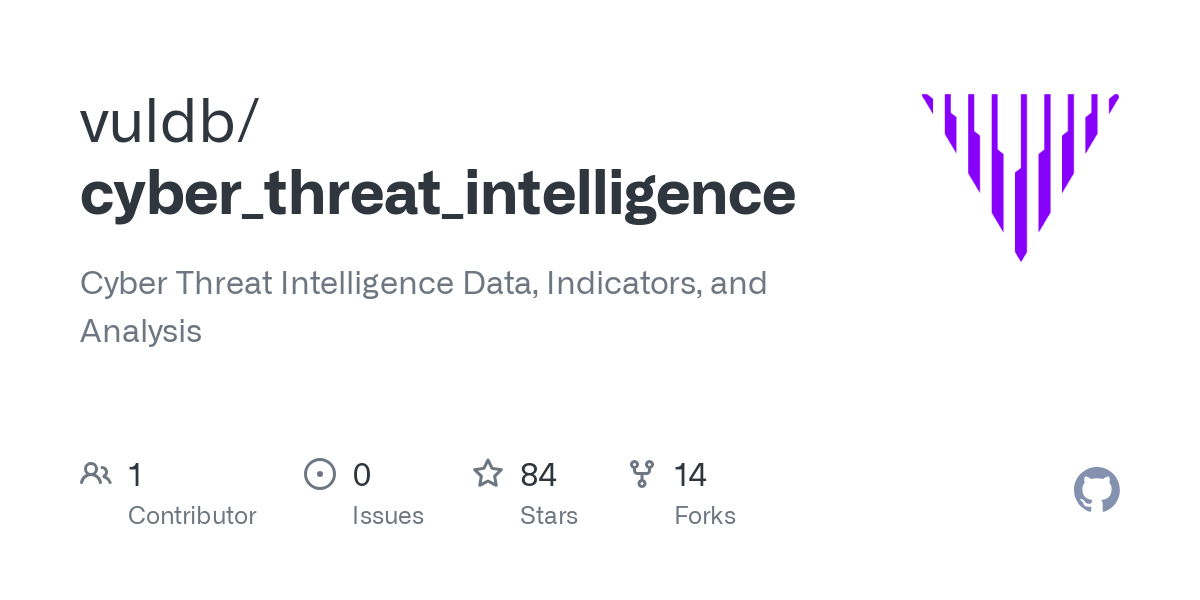Click the contributors people icon

point(95,474)
